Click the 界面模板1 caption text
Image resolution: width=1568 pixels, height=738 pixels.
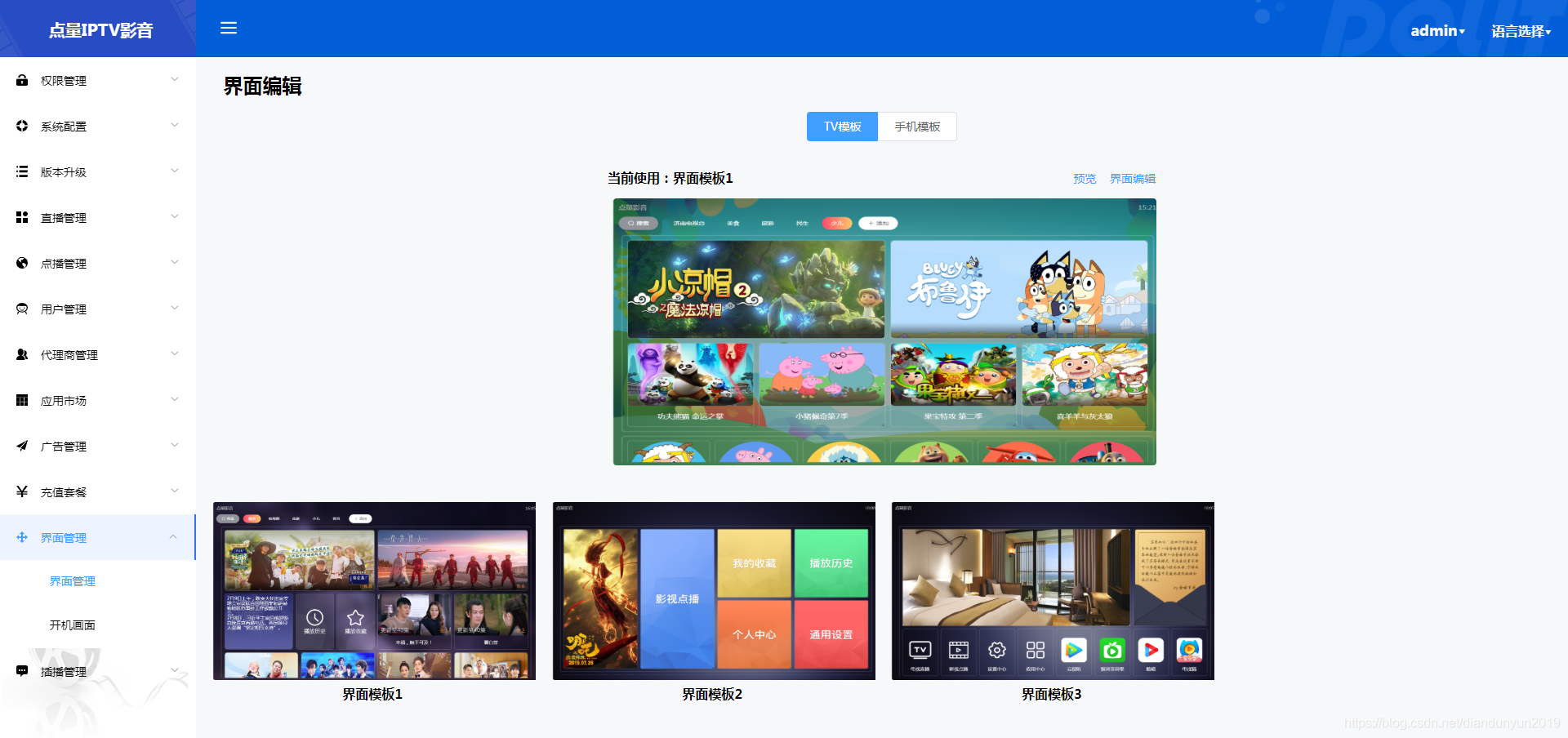pyautogui.click(x=372, y=694)
